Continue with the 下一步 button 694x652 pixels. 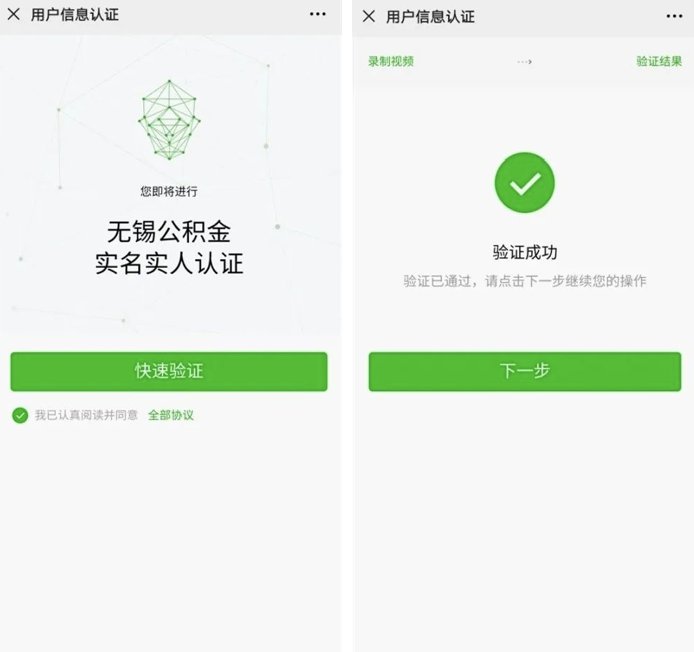[x=525, y=371]
